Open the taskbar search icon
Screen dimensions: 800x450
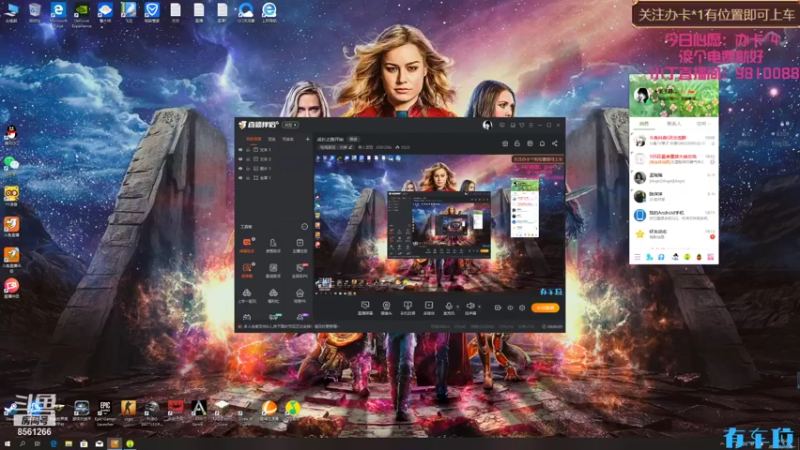point(22,444)
